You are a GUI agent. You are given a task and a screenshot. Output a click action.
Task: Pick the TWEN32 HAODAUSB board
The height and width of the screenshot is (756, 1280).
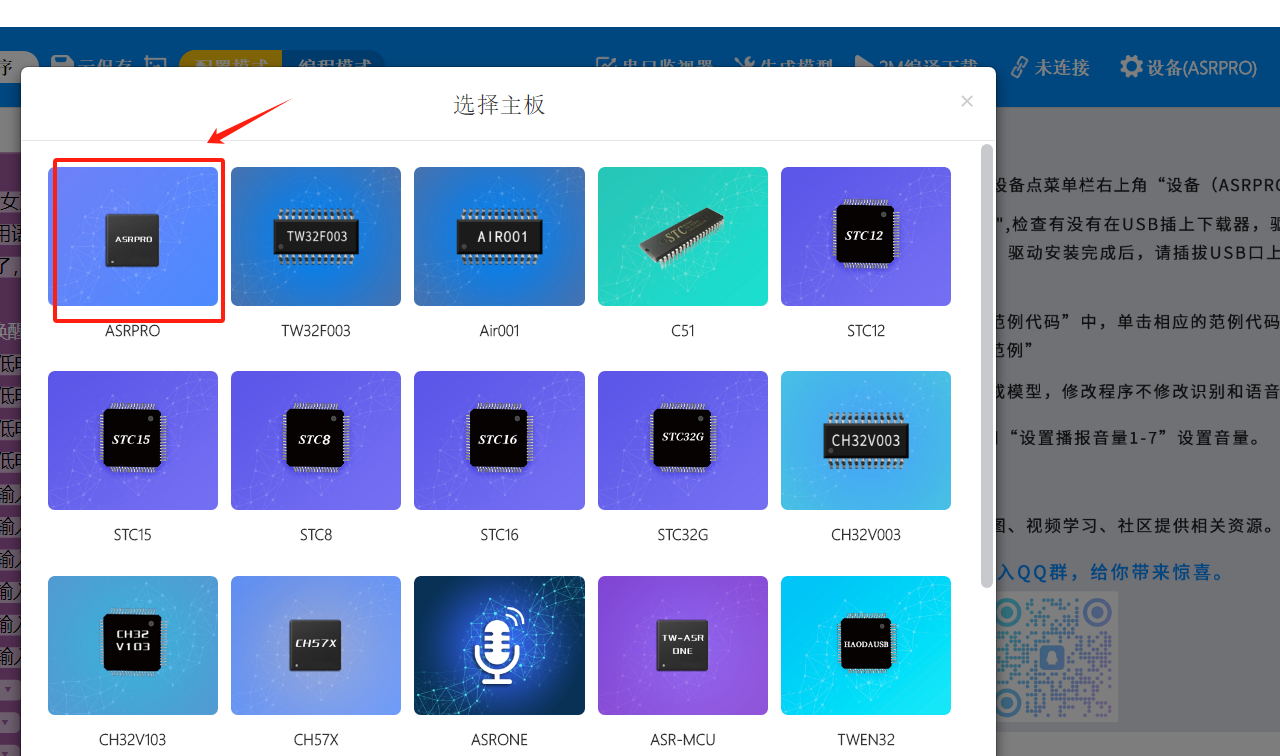(866, 645)
